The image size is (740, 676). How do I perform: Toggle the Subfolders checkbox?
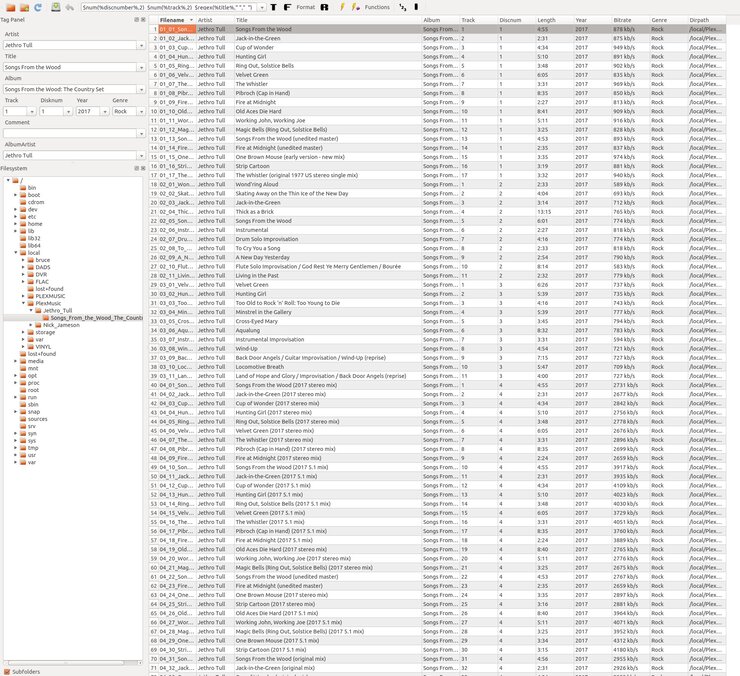[x=7, y=671]
